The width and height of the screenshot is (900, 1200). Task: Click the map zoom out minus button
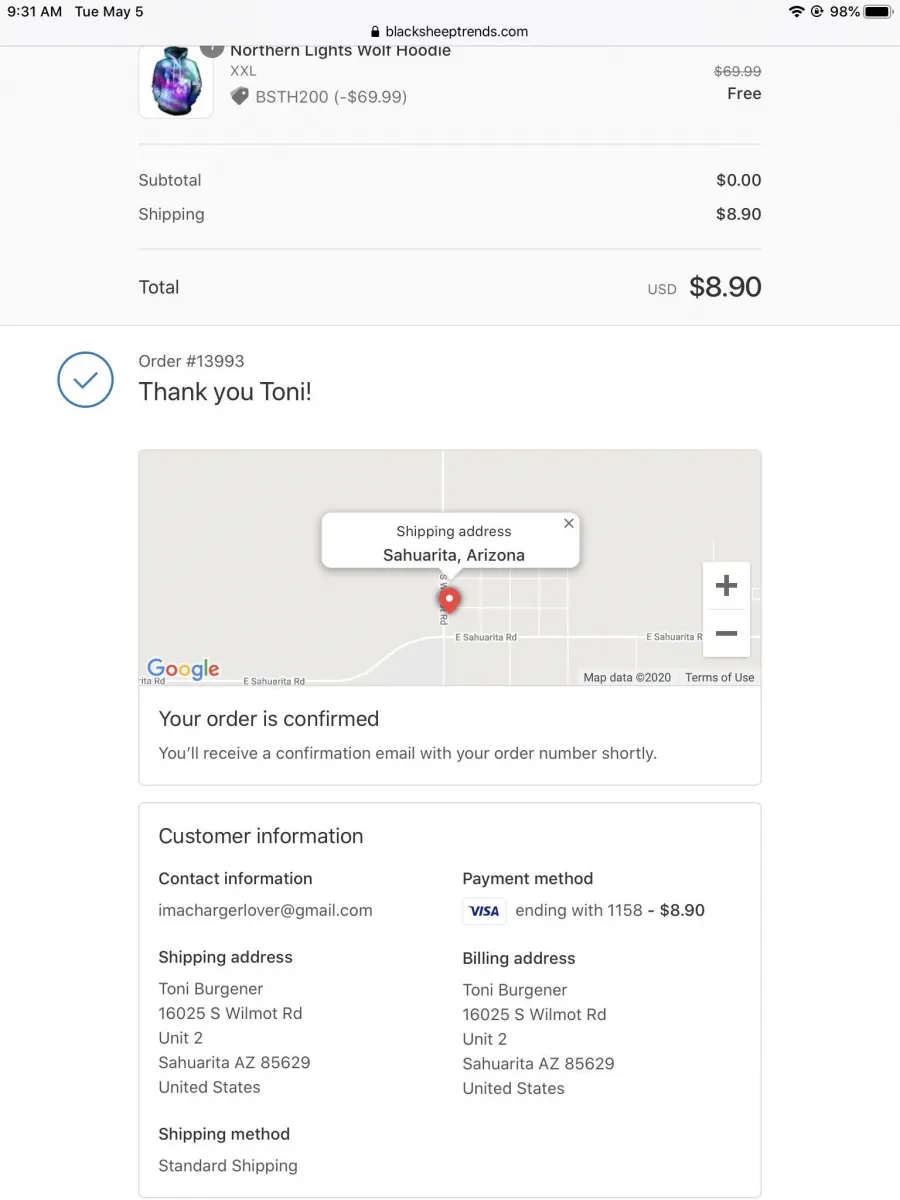point(727,633)
